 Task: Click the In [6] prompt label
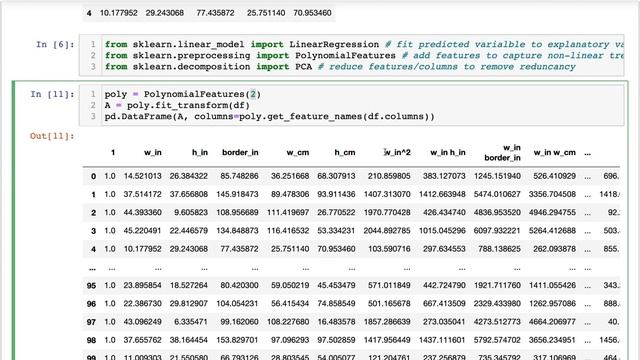(56, 44)
